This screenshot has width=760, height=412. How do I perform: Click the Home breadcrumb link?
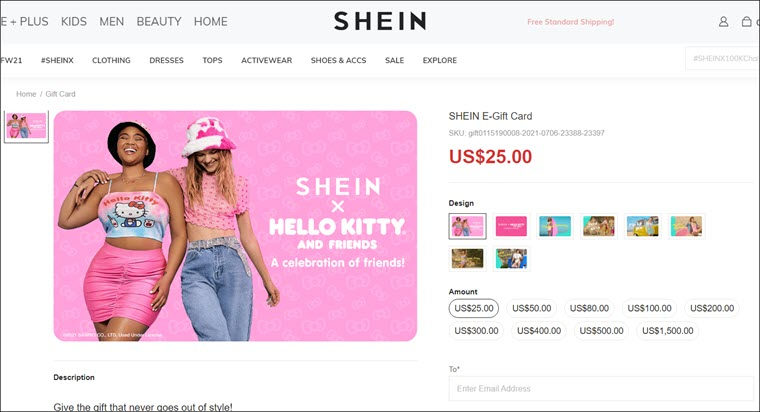click(x=26, y=94)
